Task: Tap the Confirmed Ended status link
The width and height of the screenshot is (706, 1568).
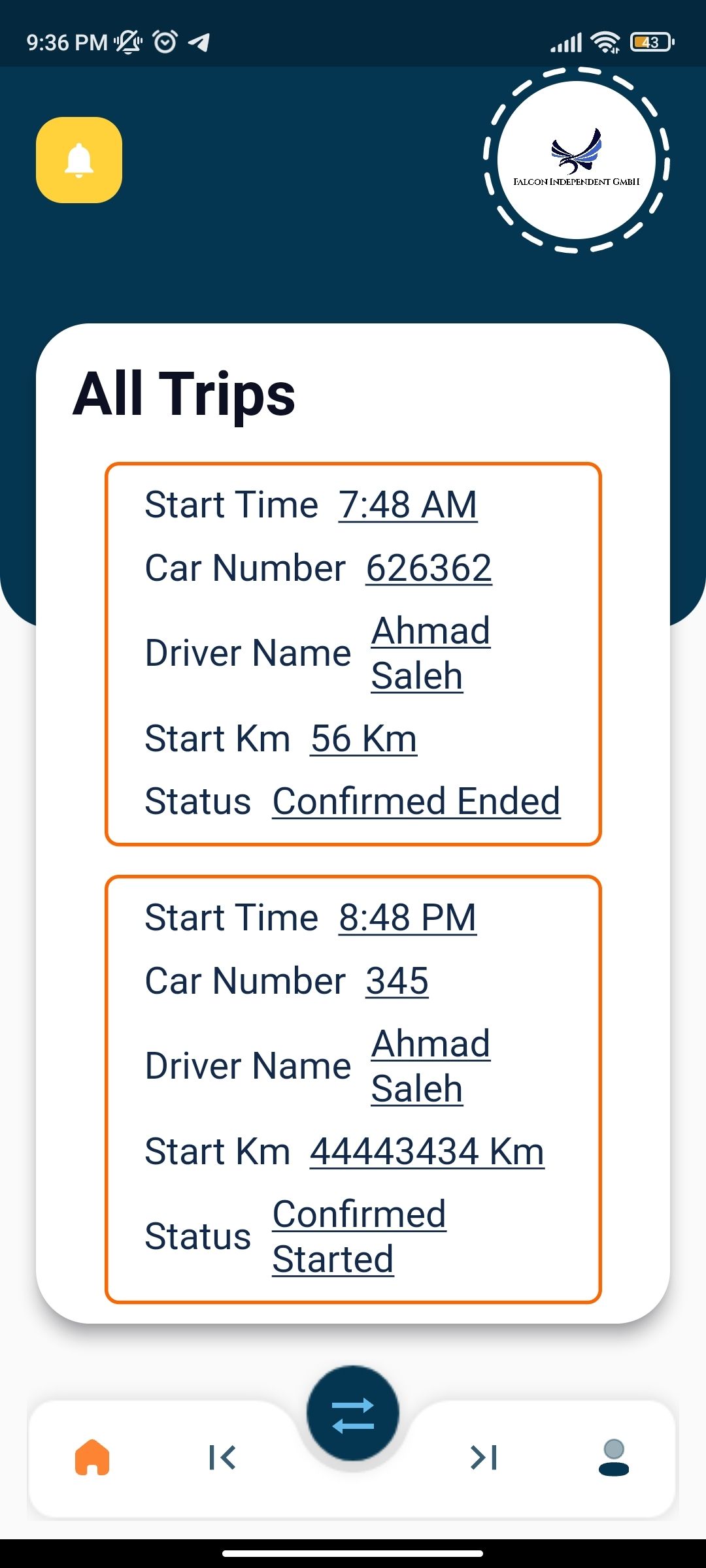Action: pyautogui.click(x=416, y=801)
